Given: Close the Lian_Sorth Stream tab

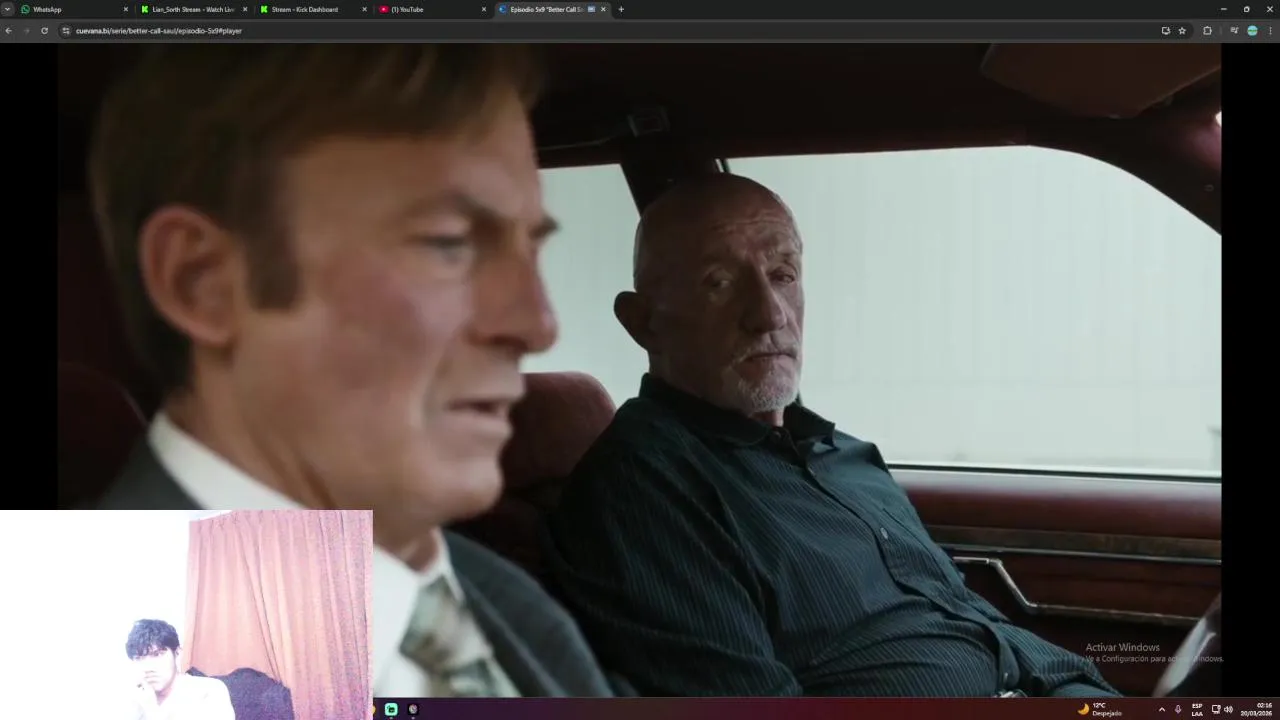Looking at the screenshot, I should coord(245,9).
